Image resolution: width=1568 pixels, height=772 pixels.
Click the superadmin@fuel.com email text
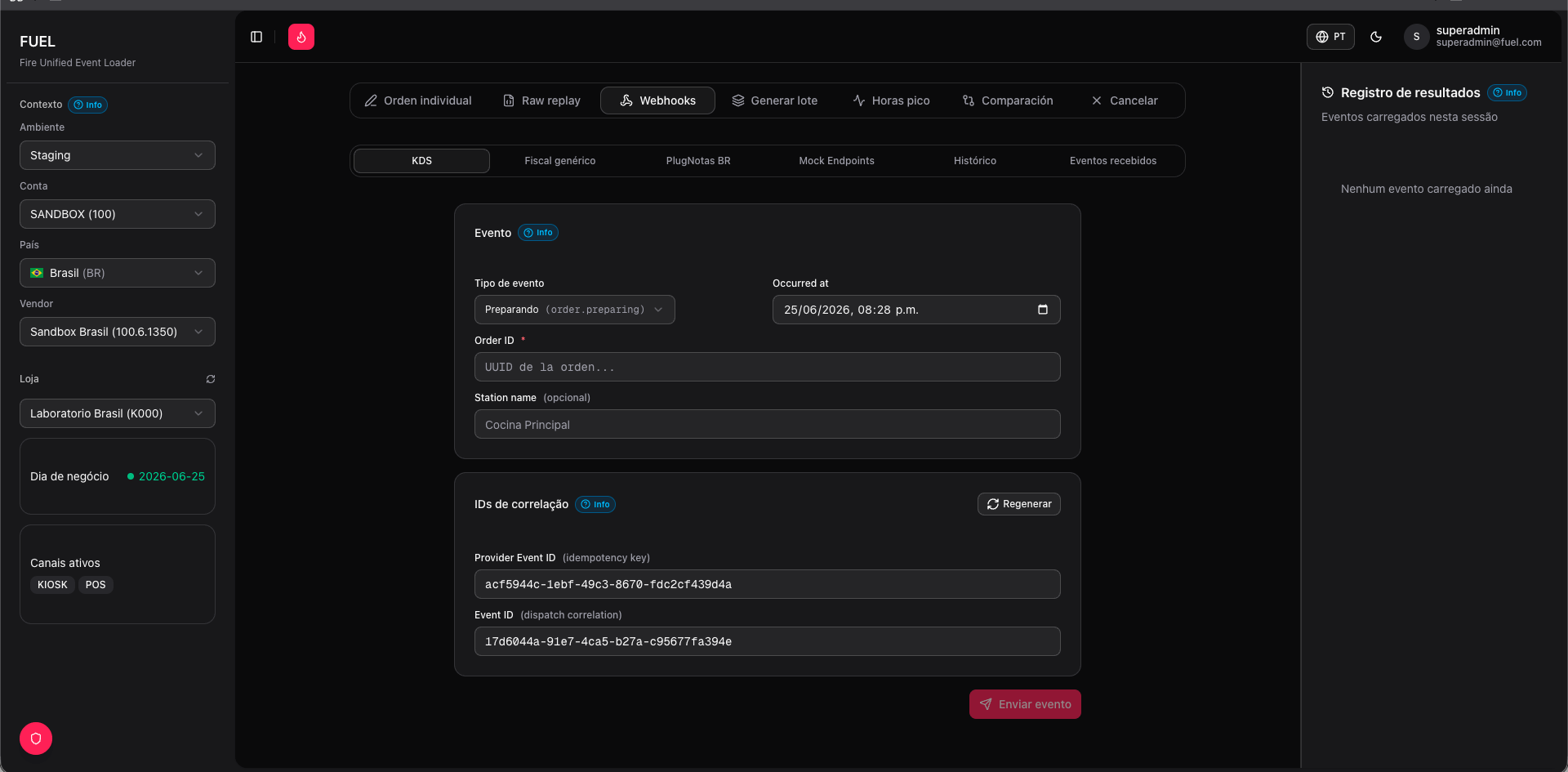tap(1489, 42)
